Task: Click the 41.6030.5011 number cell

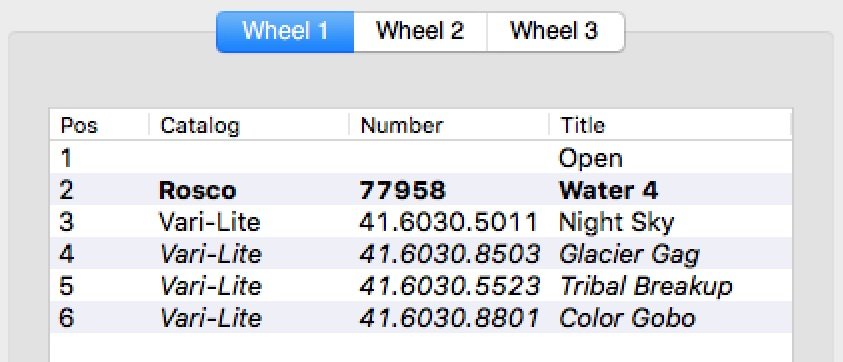Action: tap(449, 222)
